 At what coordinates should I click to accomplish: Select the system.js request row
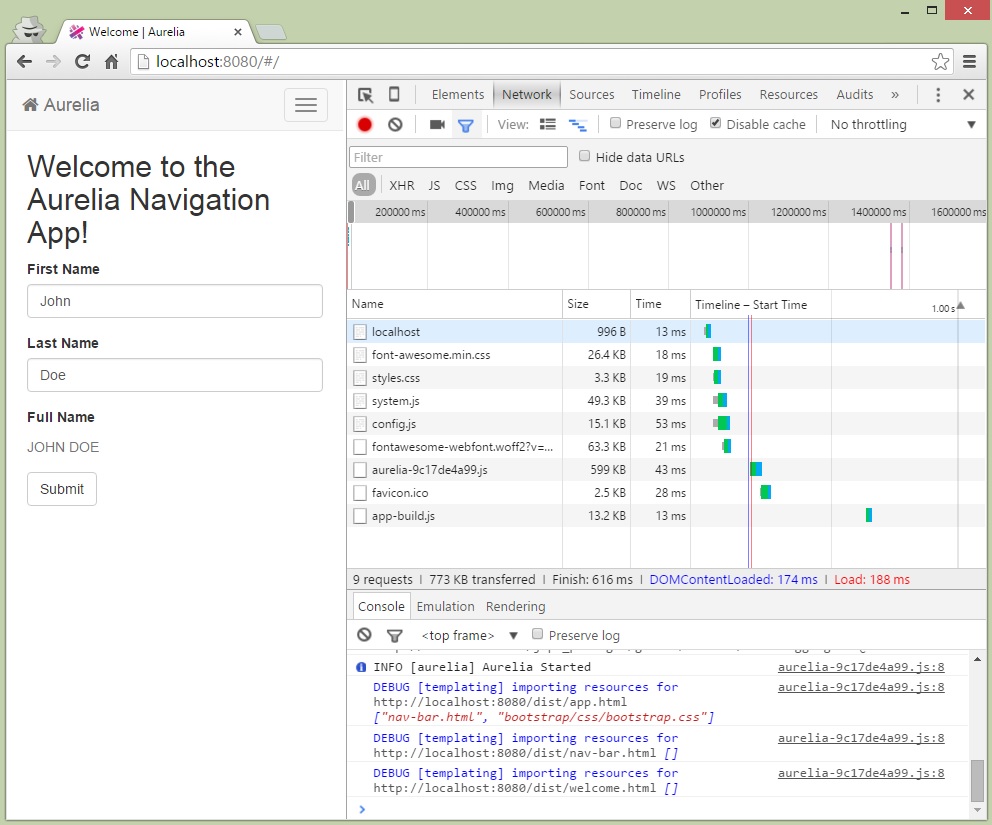click(x=666, y=401)
